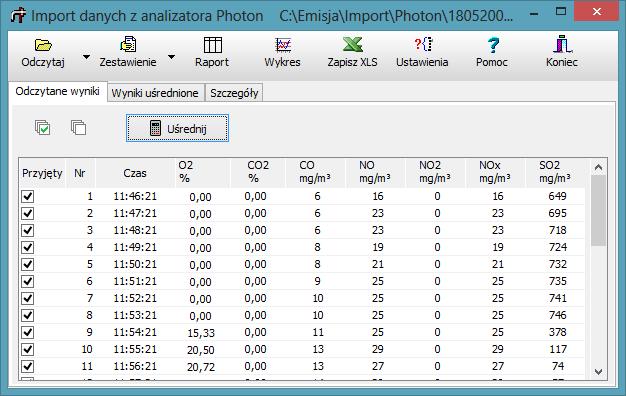626x396 pixels.
Task: Select the O2 value 15,33
Action: coord(201,333)
